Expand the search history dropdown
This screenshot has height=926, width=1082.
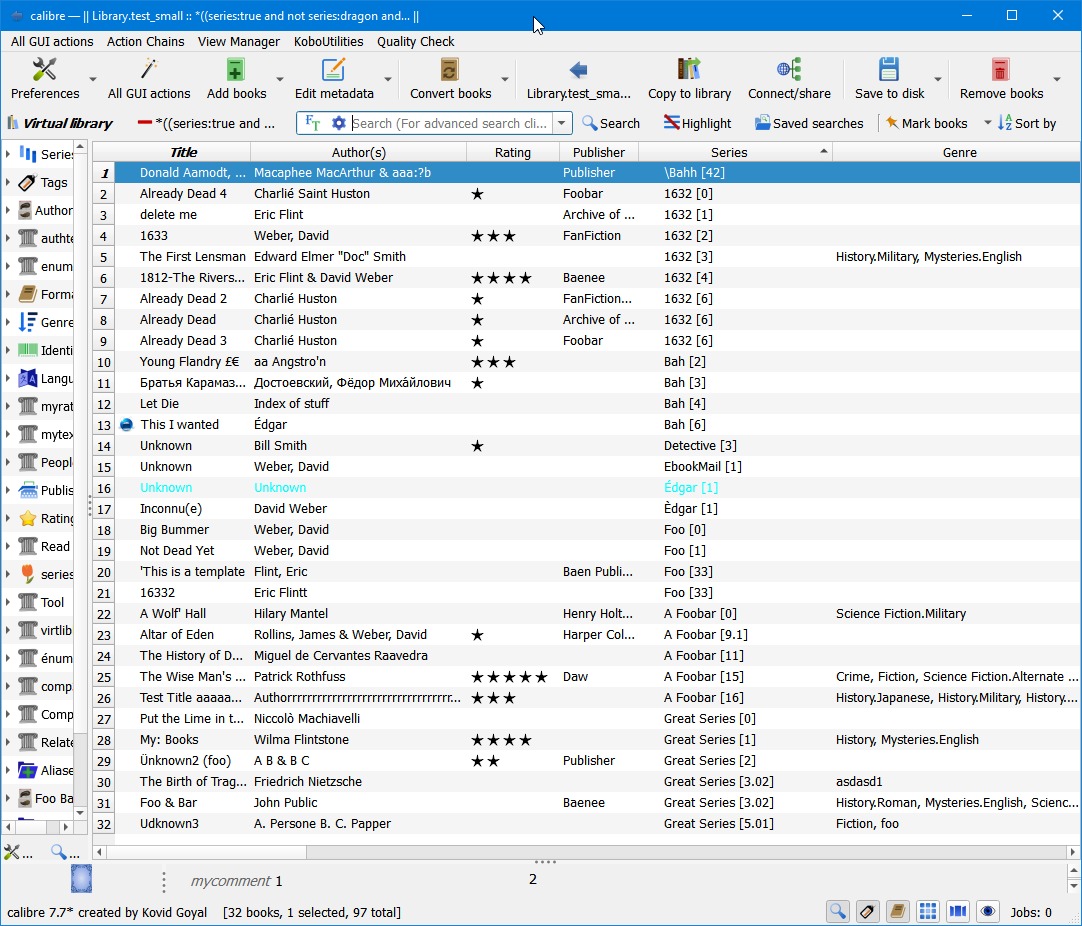click(562, 123)
